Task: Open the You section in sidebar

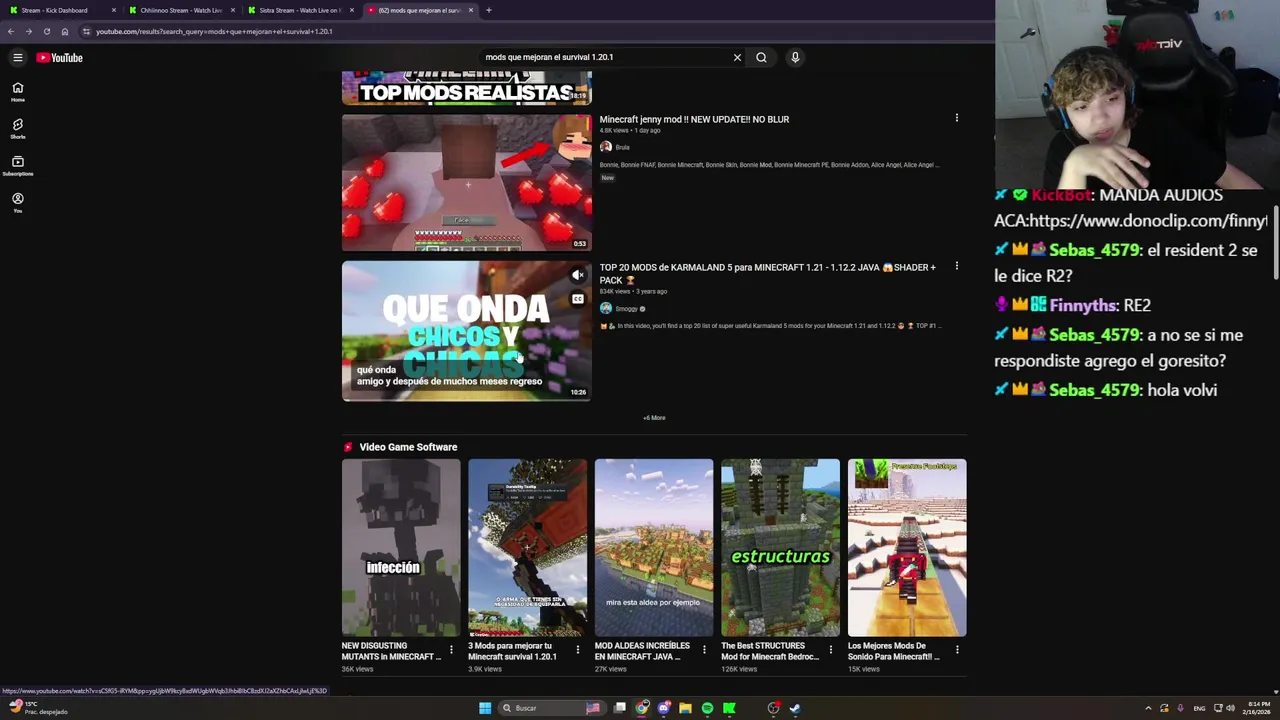Action: pos(17,203)
